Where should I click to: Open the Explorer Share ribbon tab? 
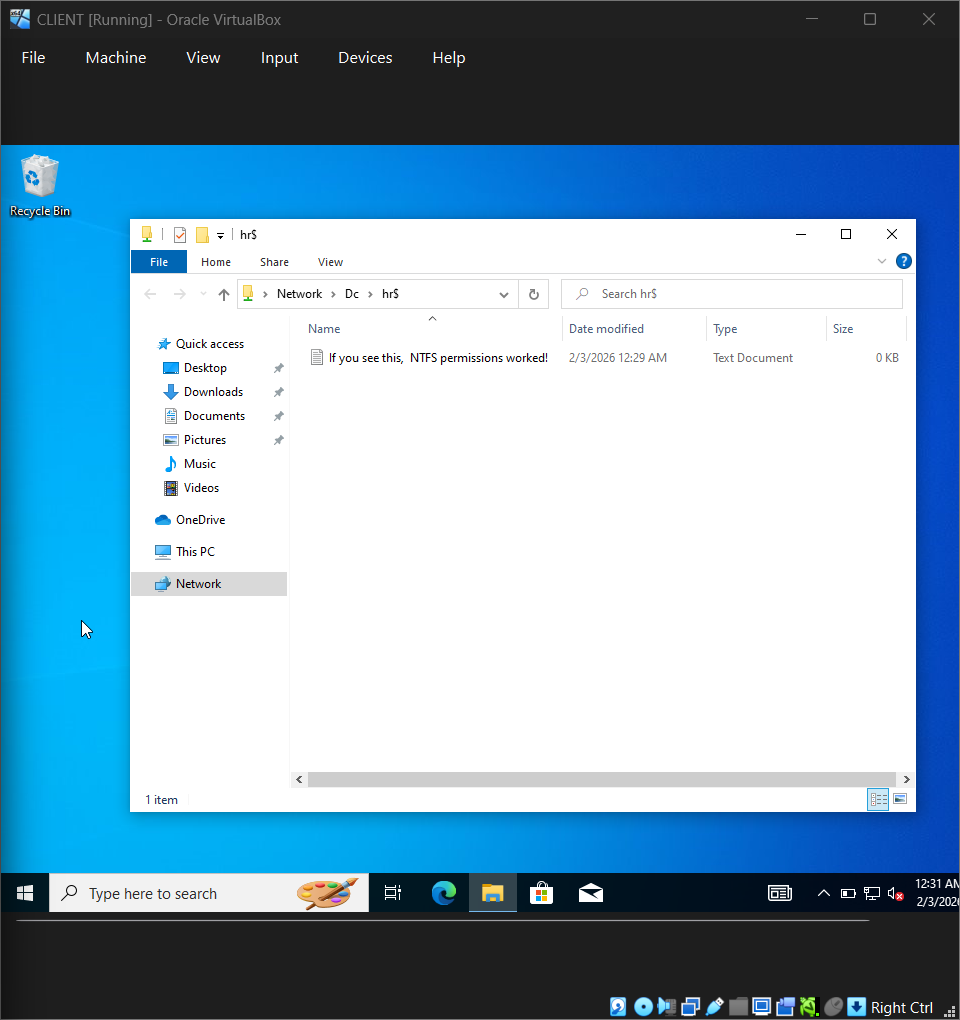[x=274, y=262]
